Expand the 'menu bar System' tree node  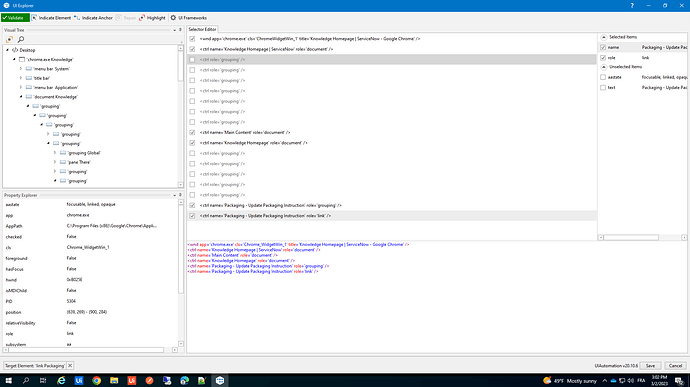(21, 69)
